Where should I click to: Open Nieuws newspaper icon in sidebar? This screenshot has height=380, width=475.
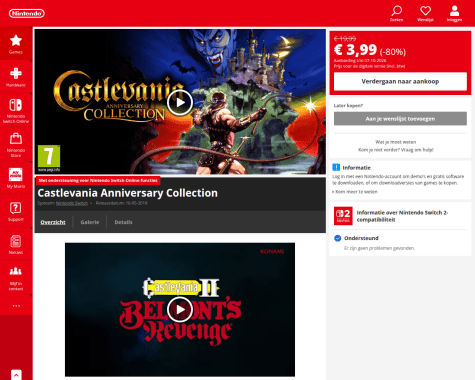(16, 241)
